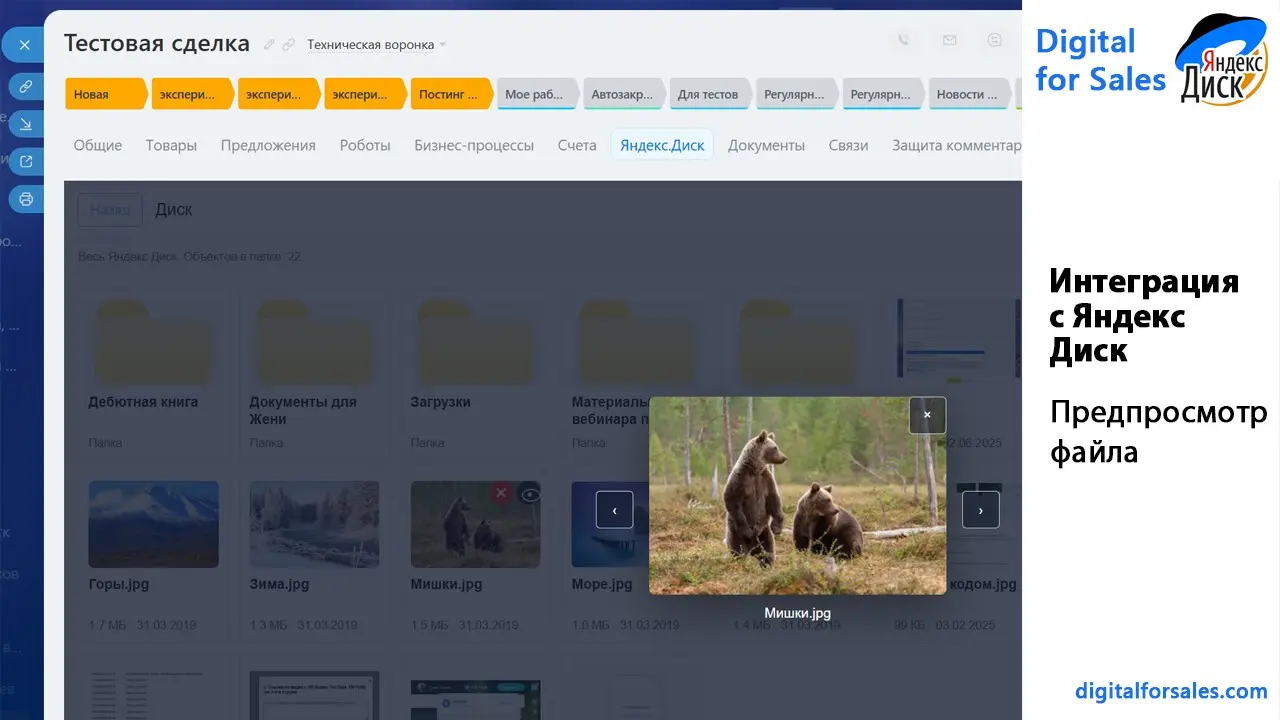Screen dimensions: 1280x720
Task: Select the Новая deal stage
Action: click(105, 95)
